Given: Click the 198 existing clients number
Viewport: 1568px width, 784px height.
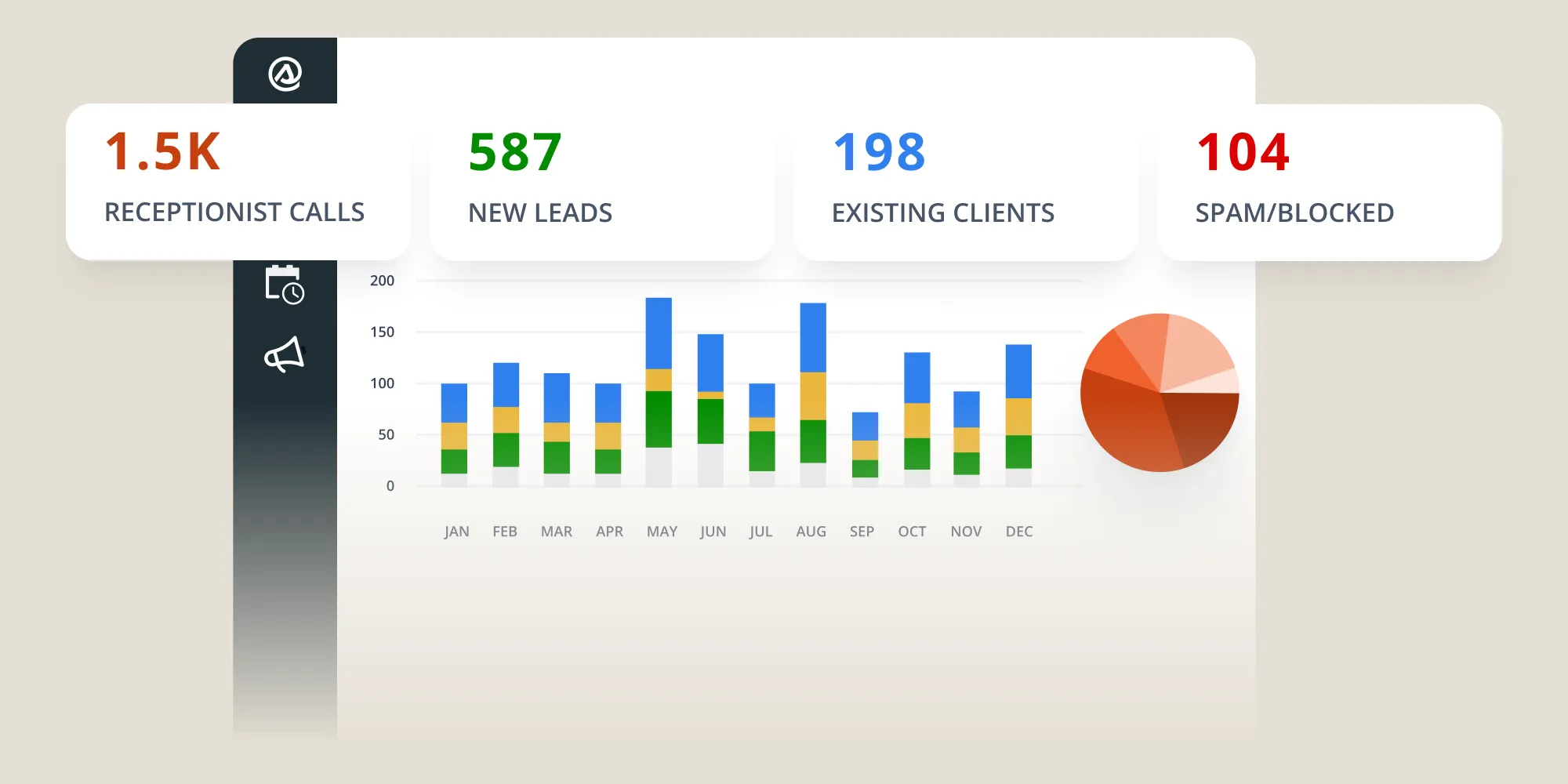Looking at the screenshot, I should (x=880, y=151).
